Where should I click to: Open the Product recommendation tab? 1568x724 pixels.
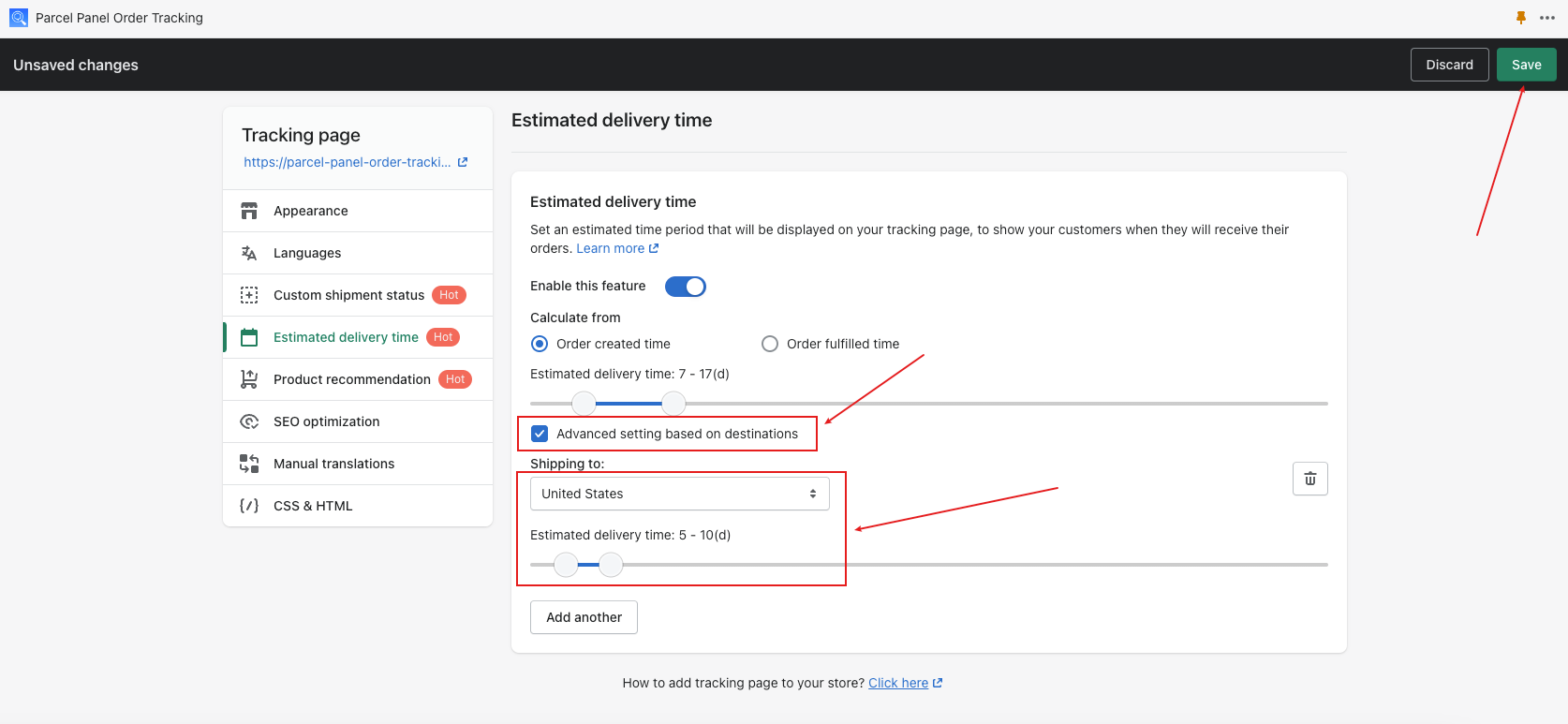358,379
